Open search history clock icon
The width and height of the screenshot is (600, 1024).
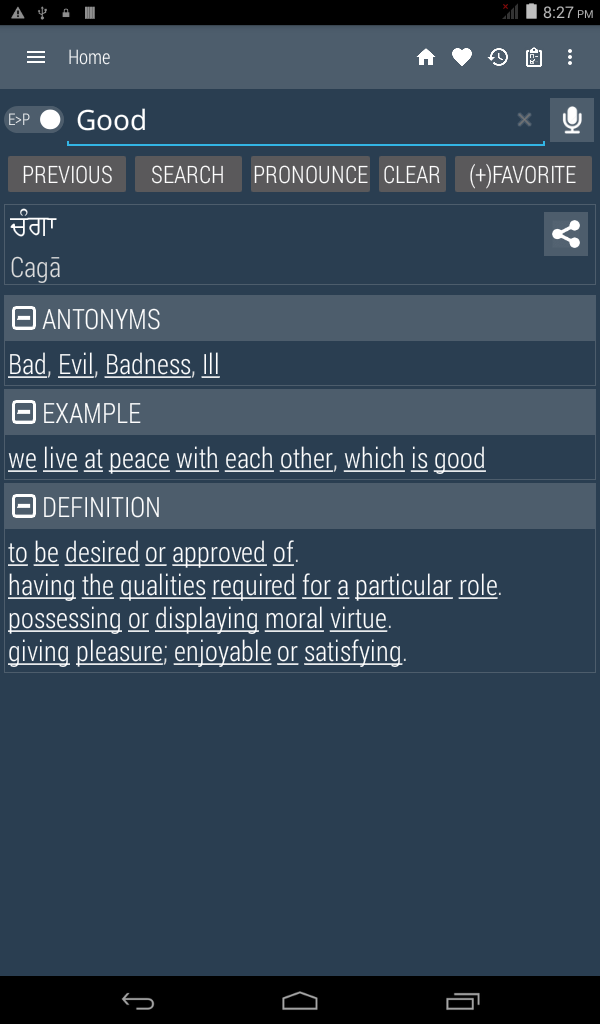click(x=498, y=57)
